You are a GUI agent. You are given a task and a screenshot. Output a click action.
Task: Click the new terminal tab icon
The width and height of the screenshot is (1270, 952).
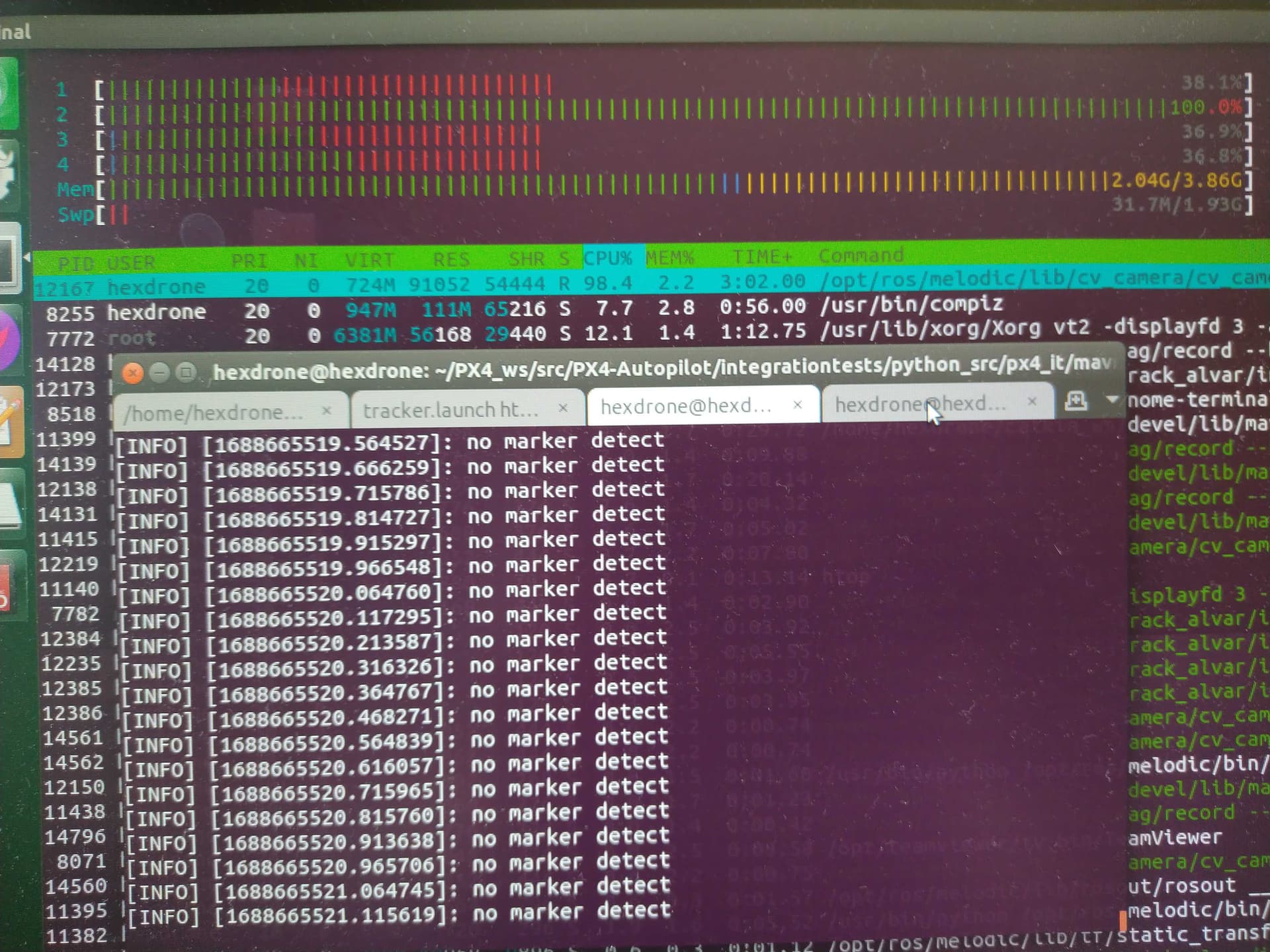1076,401
